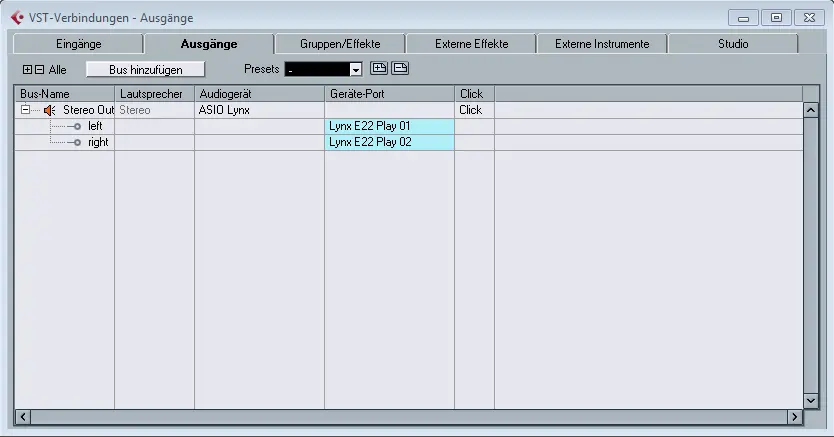The image size is (834, 437).
Task: Click the Bus hinzufügen button
Action: click(x=146, y=69)
